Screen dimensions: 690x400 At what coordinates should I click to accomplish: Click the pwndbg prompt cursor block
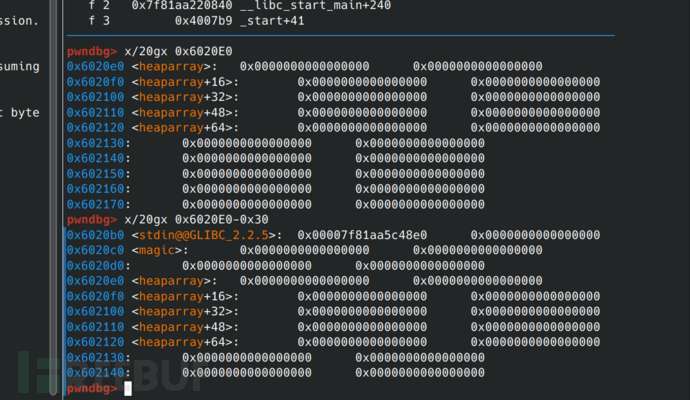(x=128, y=389)
